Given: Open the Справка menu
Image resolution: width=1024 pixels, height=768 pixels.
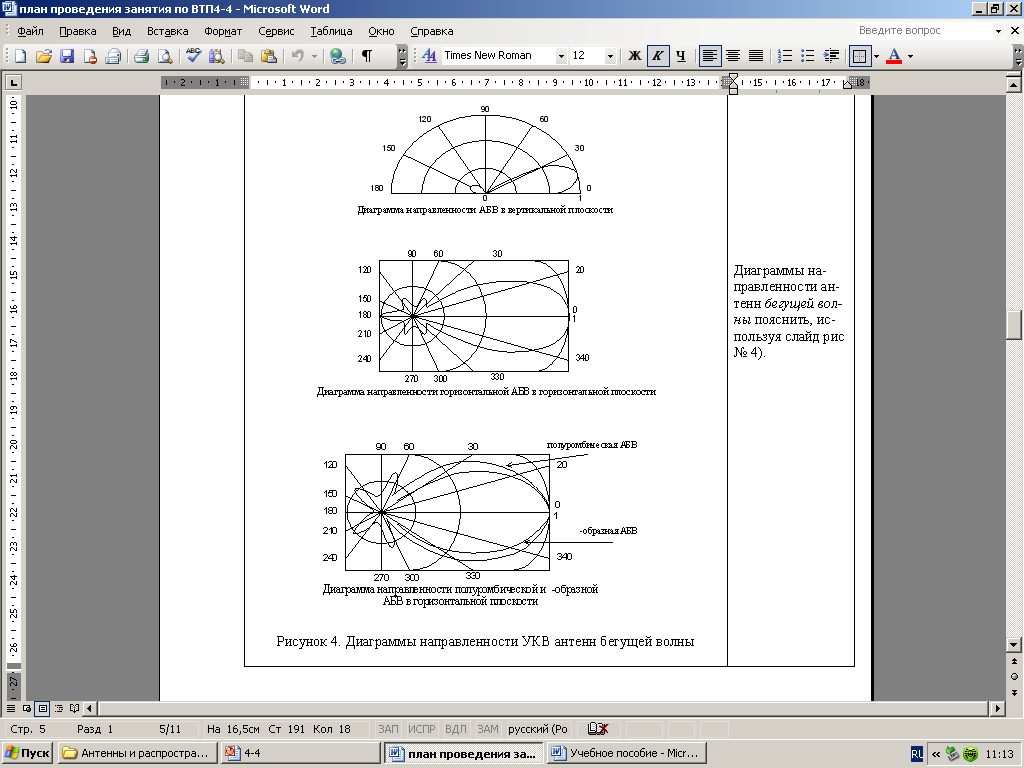Looking at the screenshot, I should pyautogui.click(x=432, y=31).
